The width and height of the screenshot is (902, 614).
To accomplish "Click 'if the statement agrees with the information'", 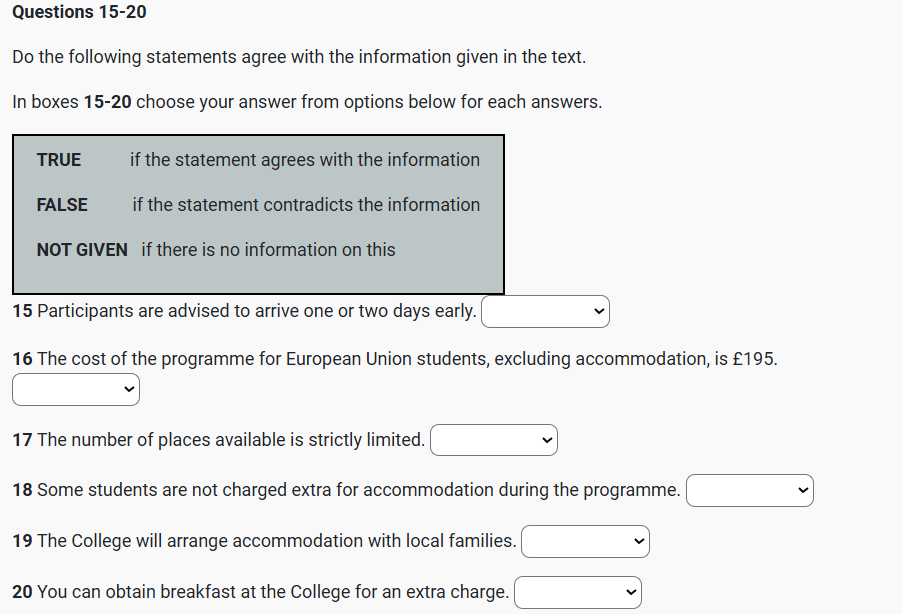I will point(305,160).
